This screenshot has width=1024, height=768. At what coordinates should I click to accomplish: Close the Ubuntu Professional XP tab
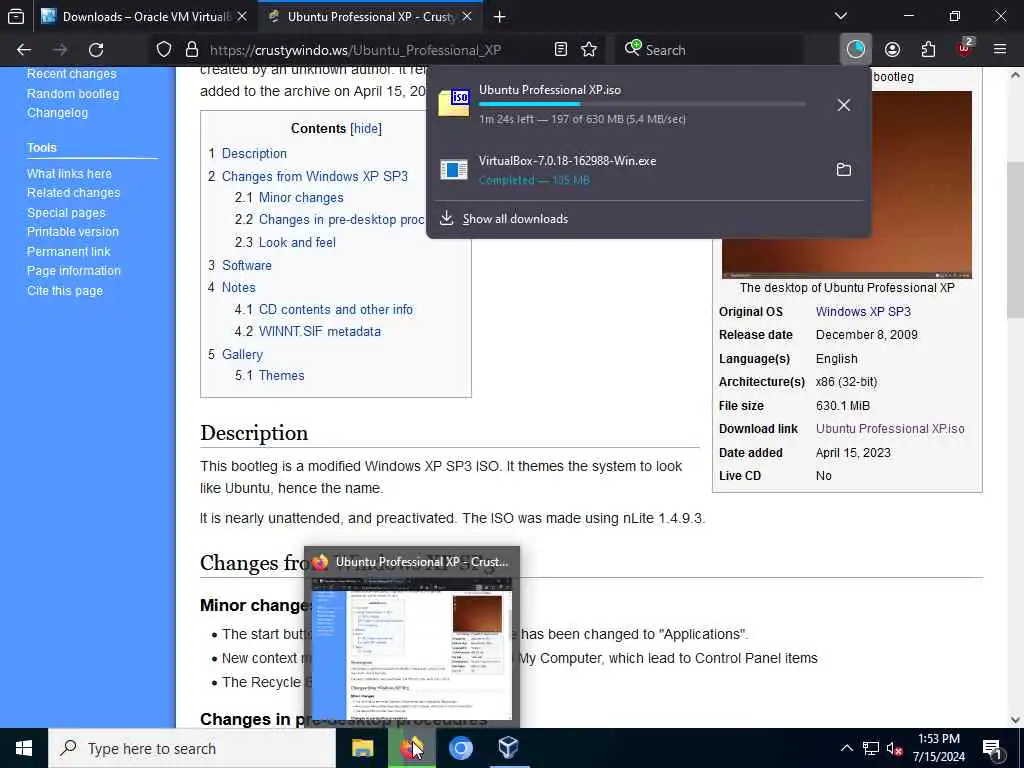pos(467,16)
